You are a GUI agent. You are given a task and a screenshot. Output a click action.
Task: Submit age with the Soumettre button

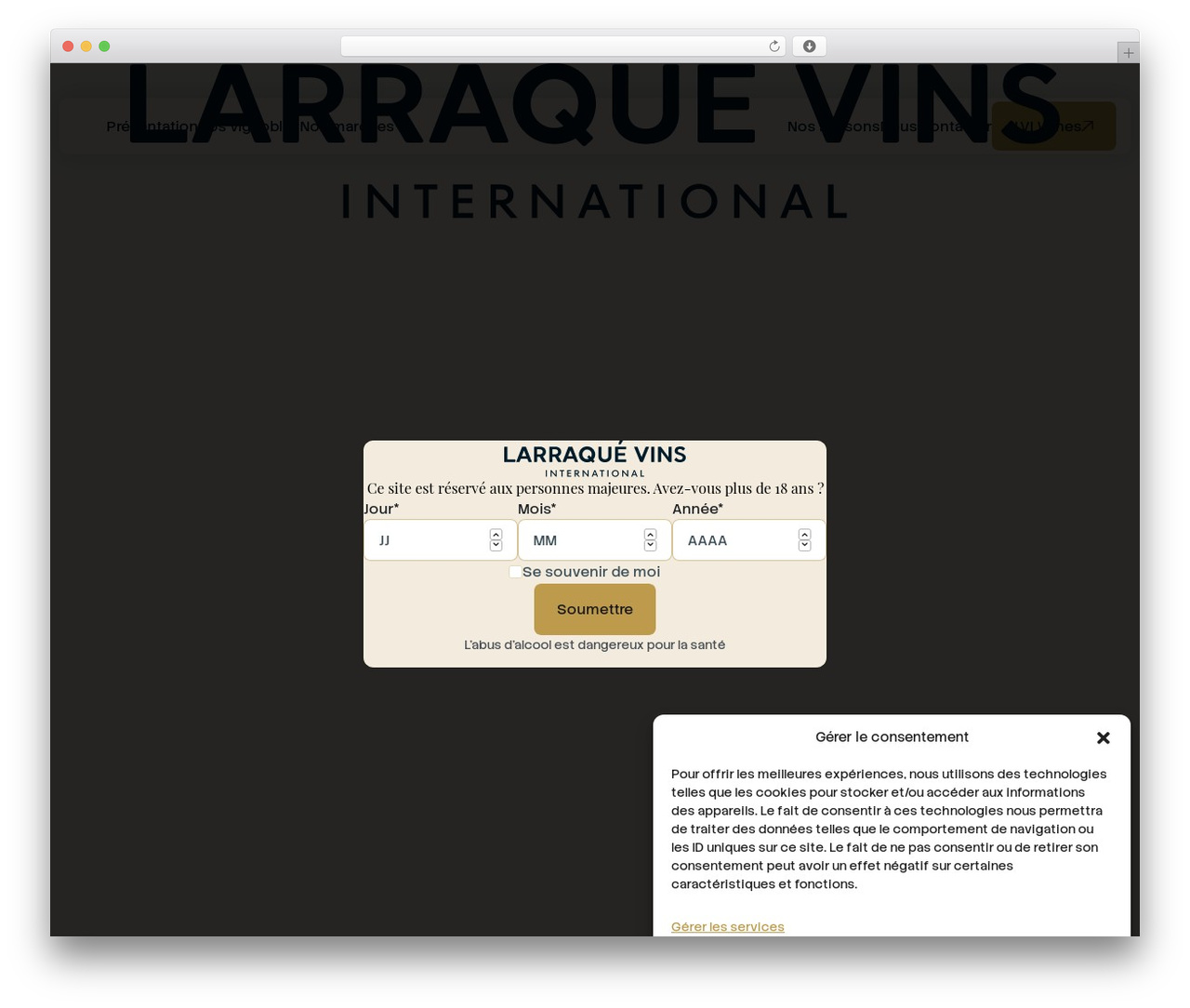click(x=595, y=609)
